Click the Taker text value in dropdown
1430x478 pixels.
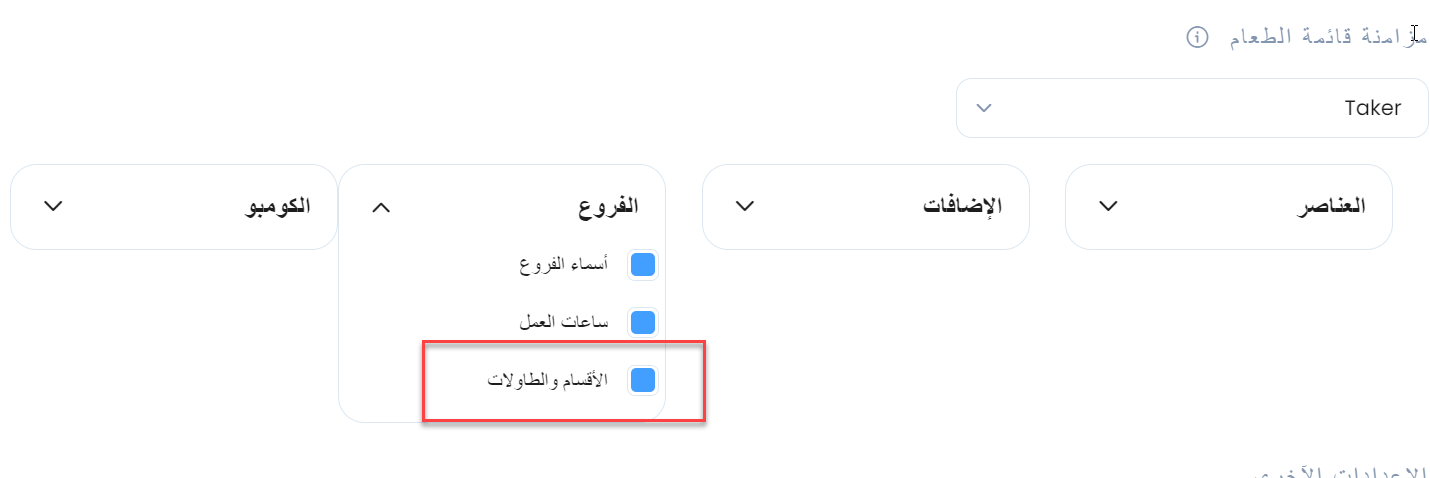(1372, 108)
